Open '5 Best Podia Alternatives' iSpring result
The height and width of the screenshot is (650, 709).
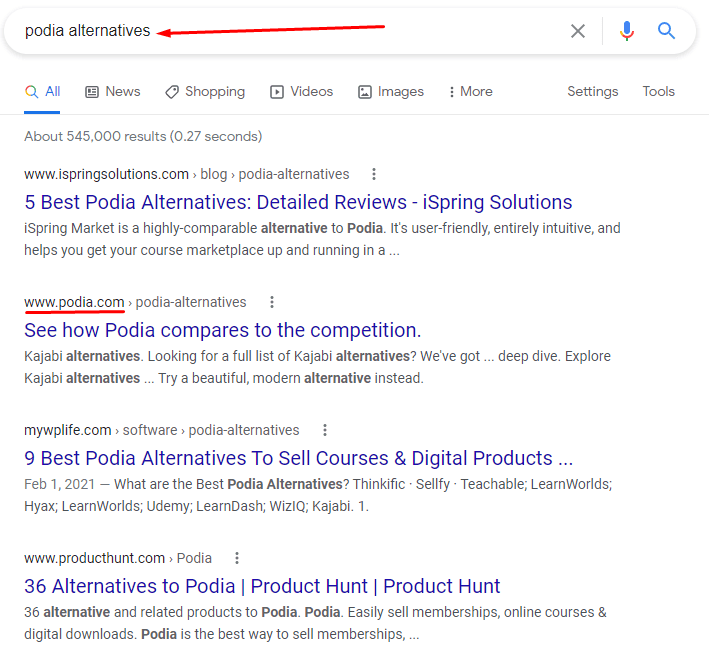point(298,202)
